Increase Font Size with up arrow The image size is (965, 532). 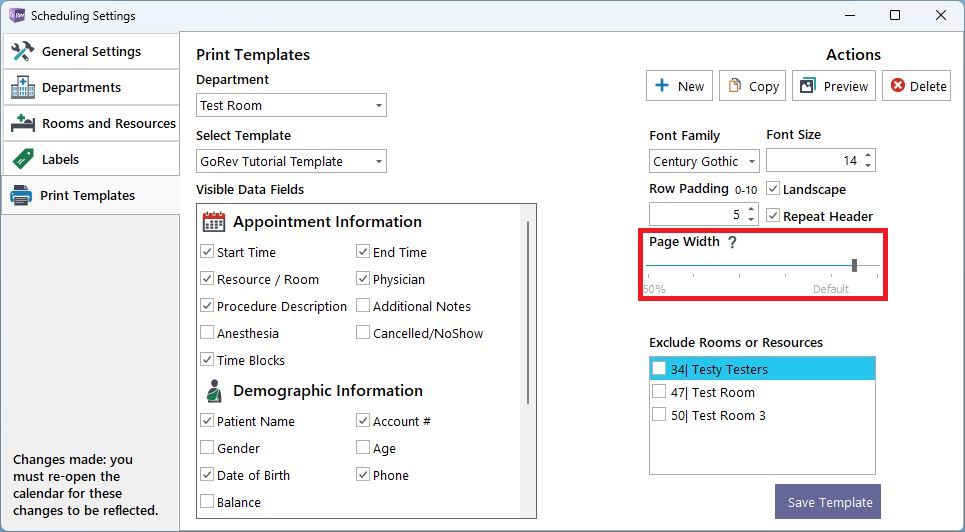pyautogui.click(x=868, y=156)
